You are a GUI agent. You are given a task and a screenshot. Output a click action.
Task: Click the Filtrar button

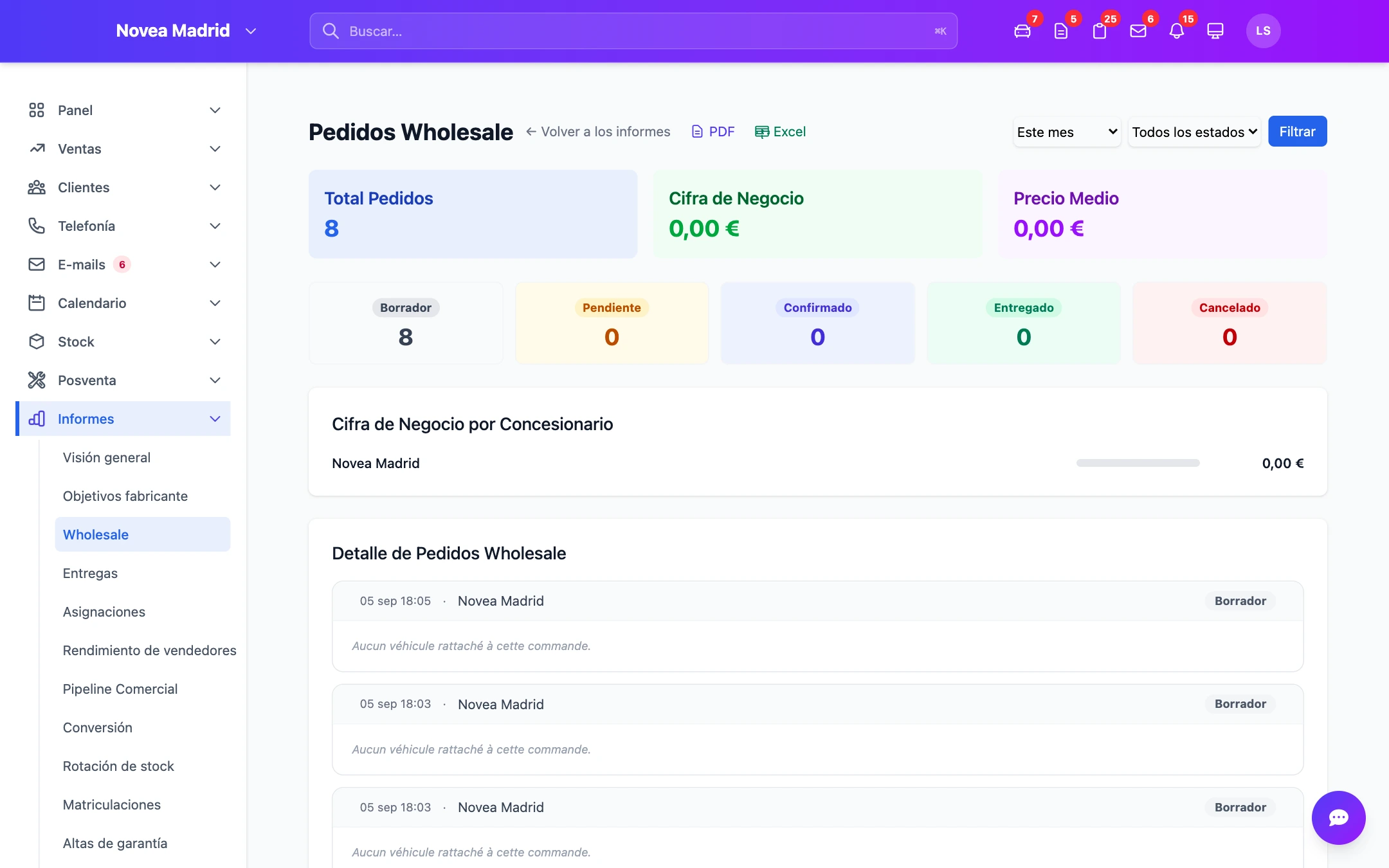pyautogui.click(x=1297, y=131)
